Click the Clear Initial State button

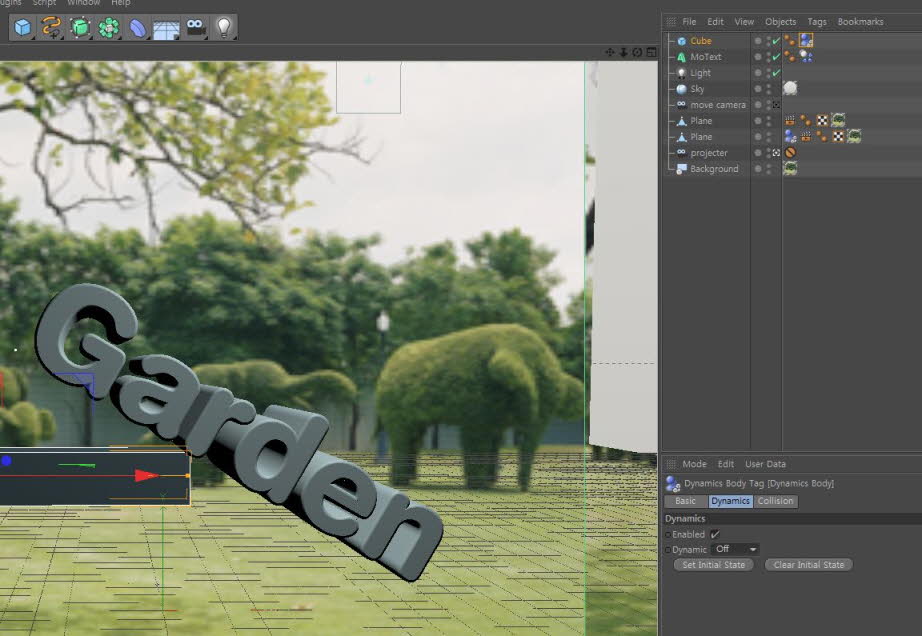[809, 565]
